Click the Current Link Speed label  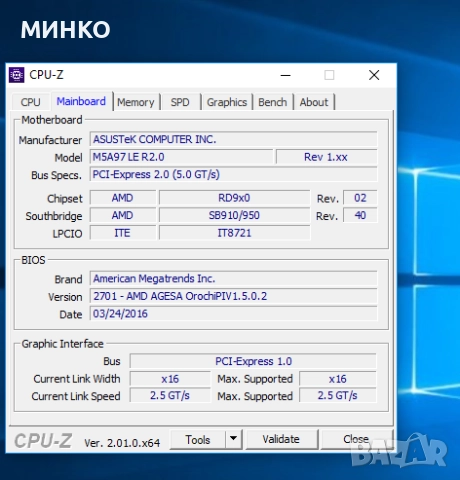coord(76,396)
